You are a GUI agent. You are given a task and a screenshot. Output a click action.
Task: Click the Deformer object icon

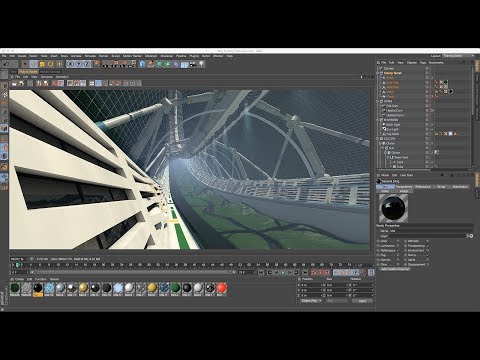pos(176,64)
